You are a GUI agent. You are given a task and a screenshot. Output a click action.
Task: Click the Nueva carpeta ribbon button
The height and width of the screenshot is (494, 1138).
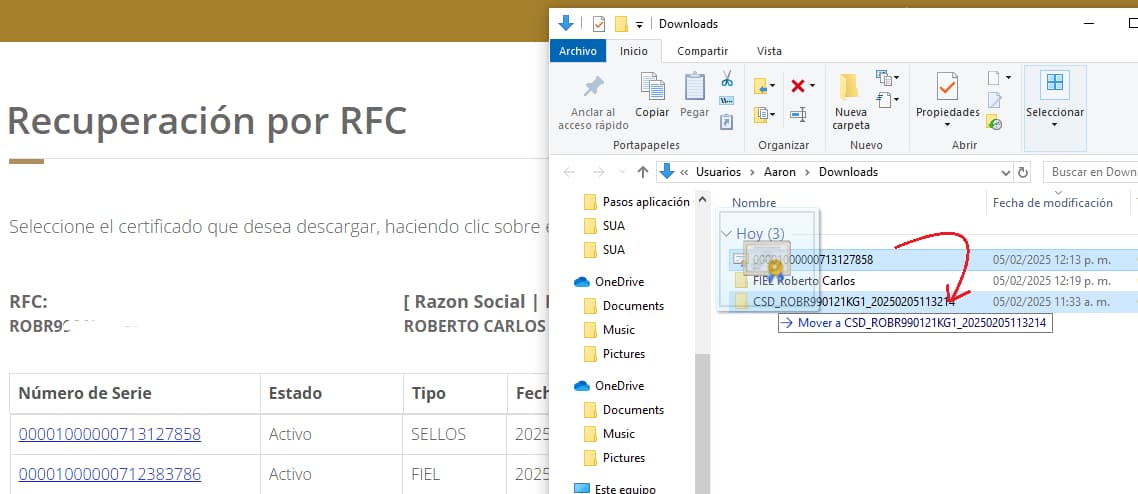[850, 102]
